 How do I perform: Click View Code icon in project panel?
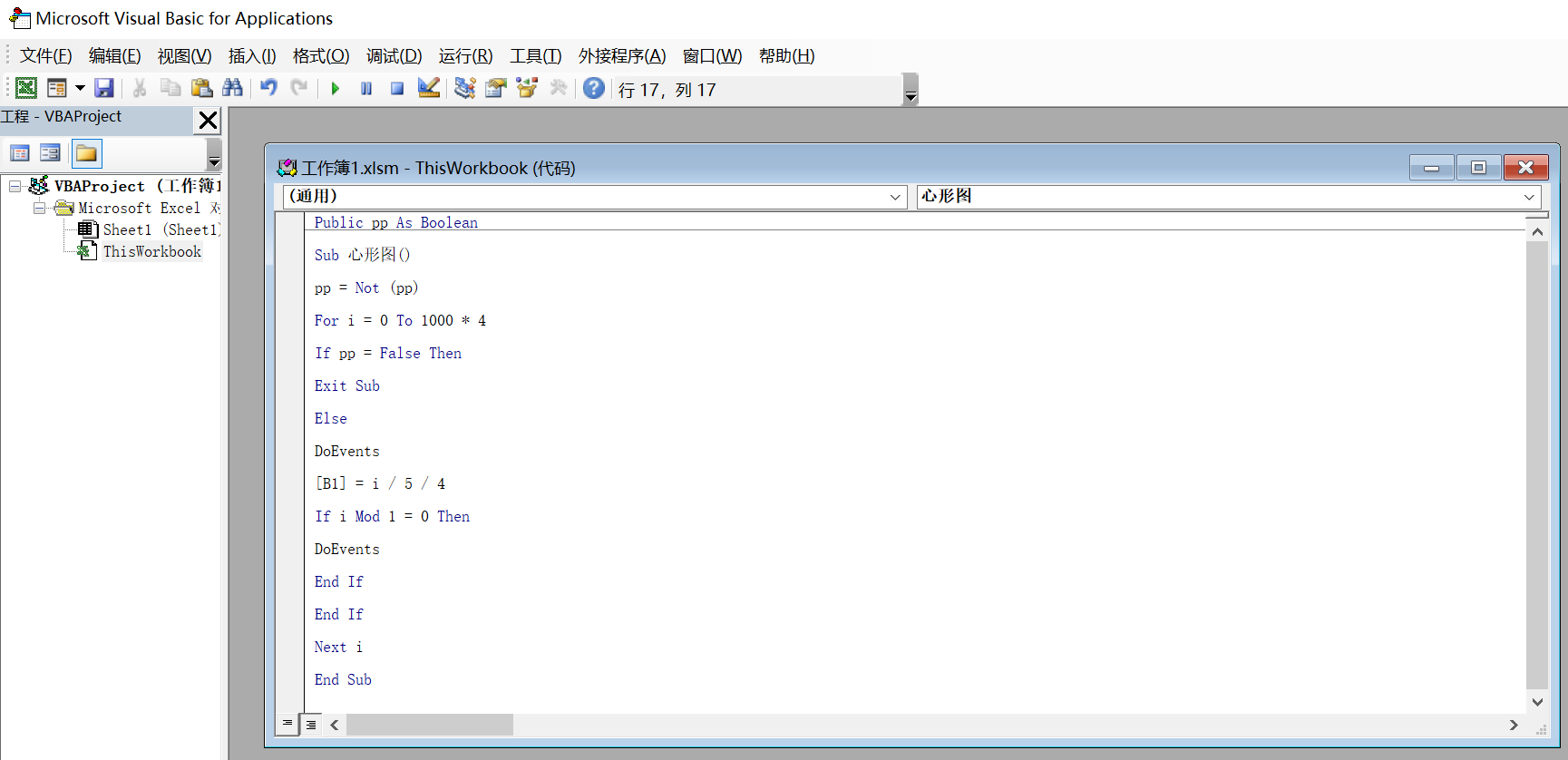[x=20, y=153]
